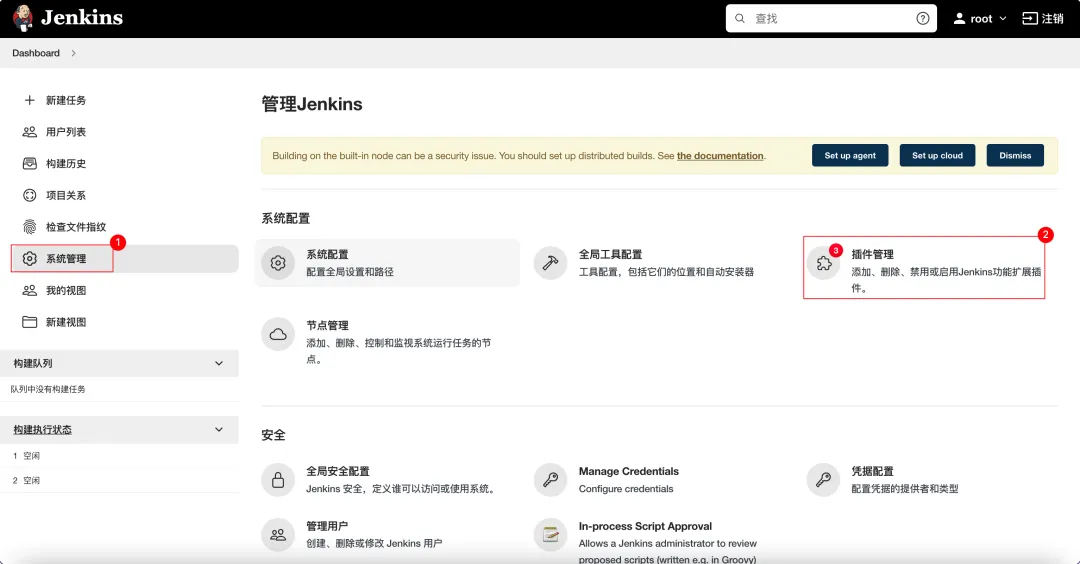
Task: Click the key icon of 凭据配置
Action: [x=823, y=480]
